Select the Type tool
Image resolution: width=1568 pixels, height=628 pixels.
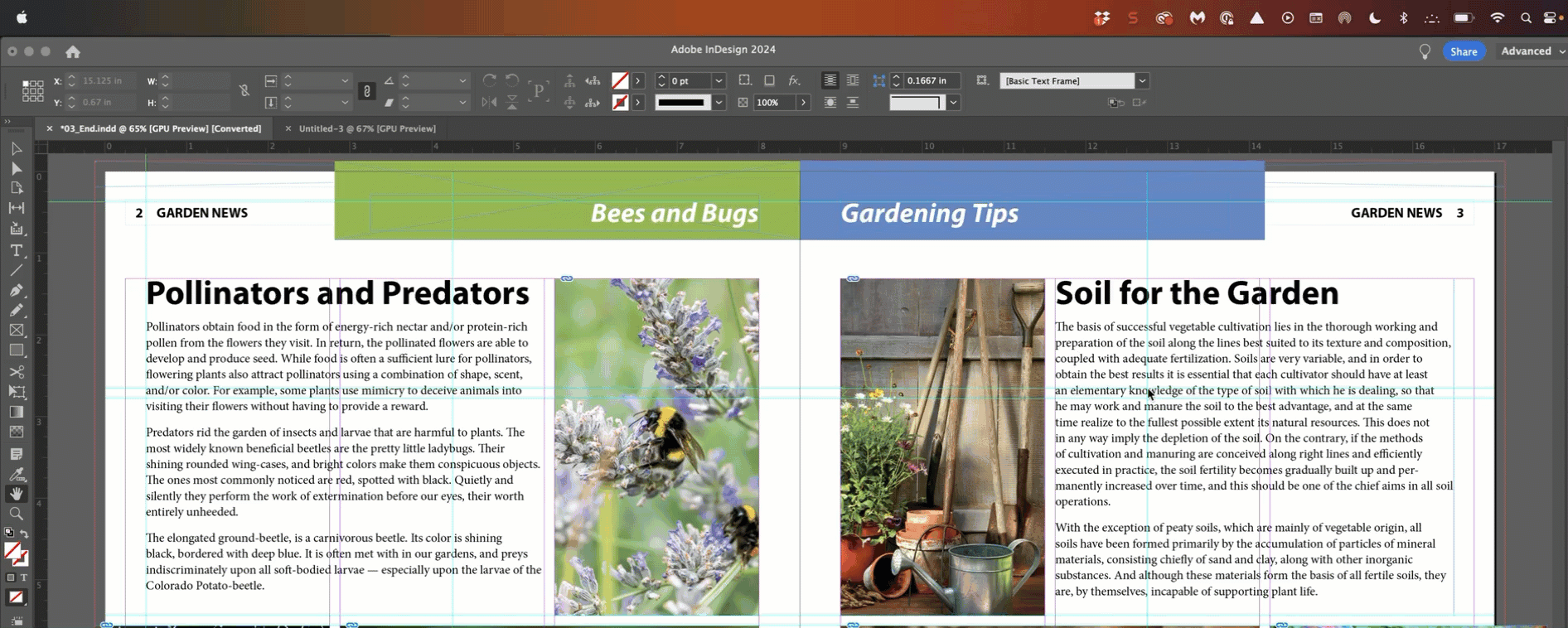point(16,250)
